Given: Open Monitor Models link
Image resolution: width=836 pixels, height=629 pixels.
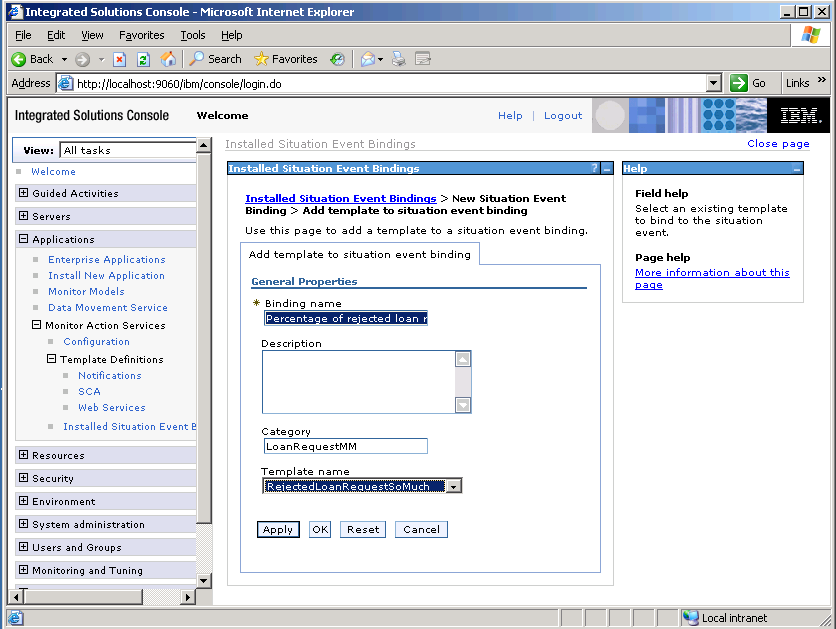Looking at the screenshot, I should (x=86, y=292).
